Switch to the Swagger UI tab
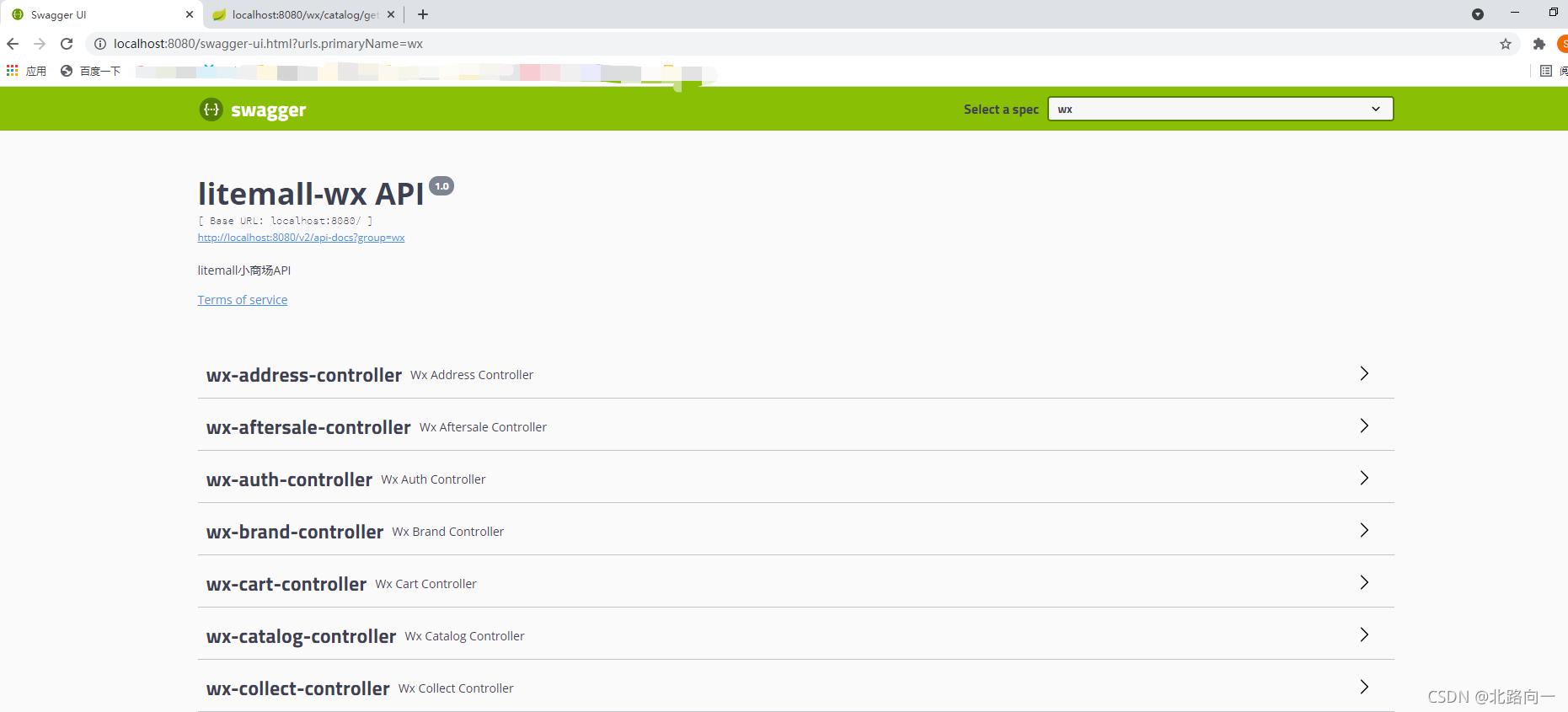The image size is (1568, 712). pyautogui.click(x=101, y=14)
